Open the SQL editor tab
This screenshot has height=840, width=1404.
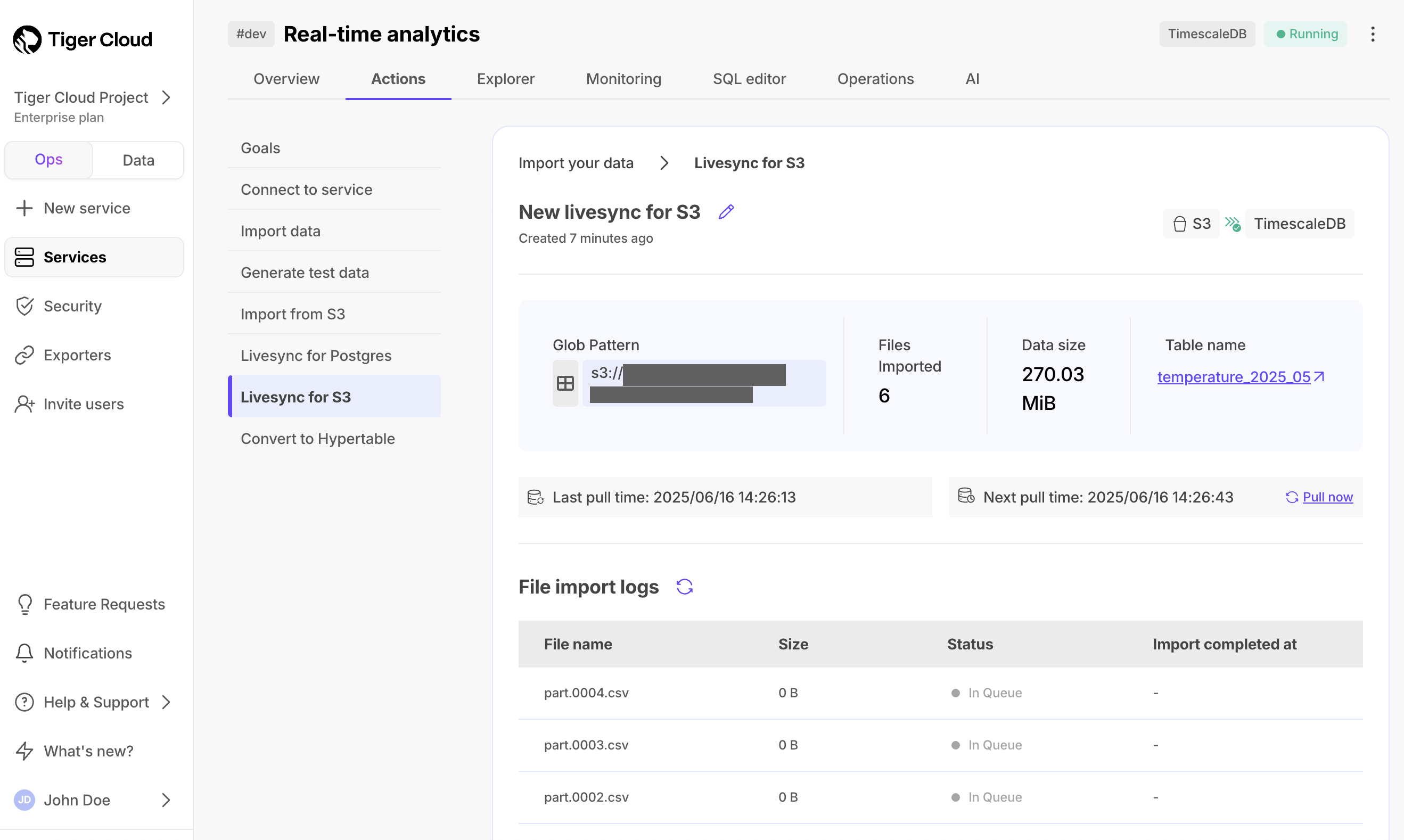pos(749,79)
